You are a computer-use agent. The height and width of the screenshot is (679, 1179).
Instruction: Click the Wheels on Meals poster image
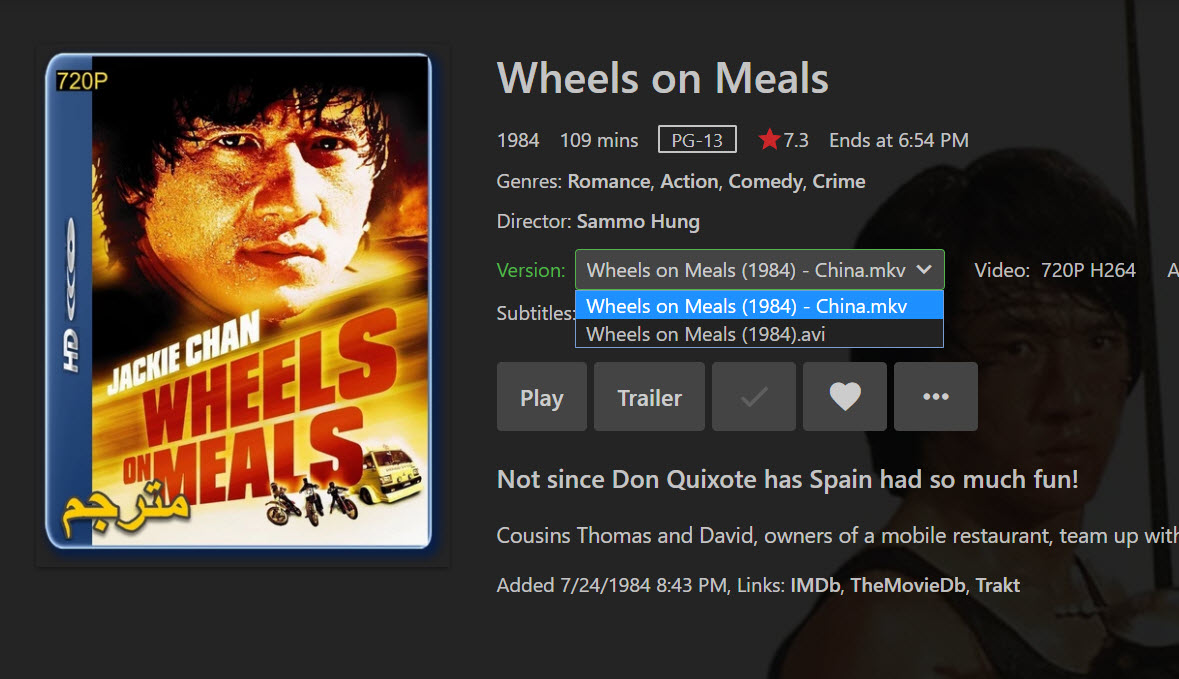[240, 300]
